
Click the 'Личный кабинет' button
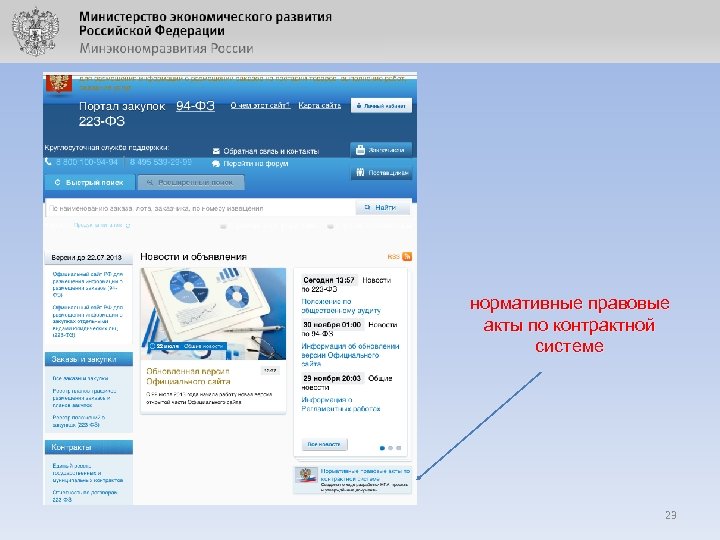pos(381,106)
